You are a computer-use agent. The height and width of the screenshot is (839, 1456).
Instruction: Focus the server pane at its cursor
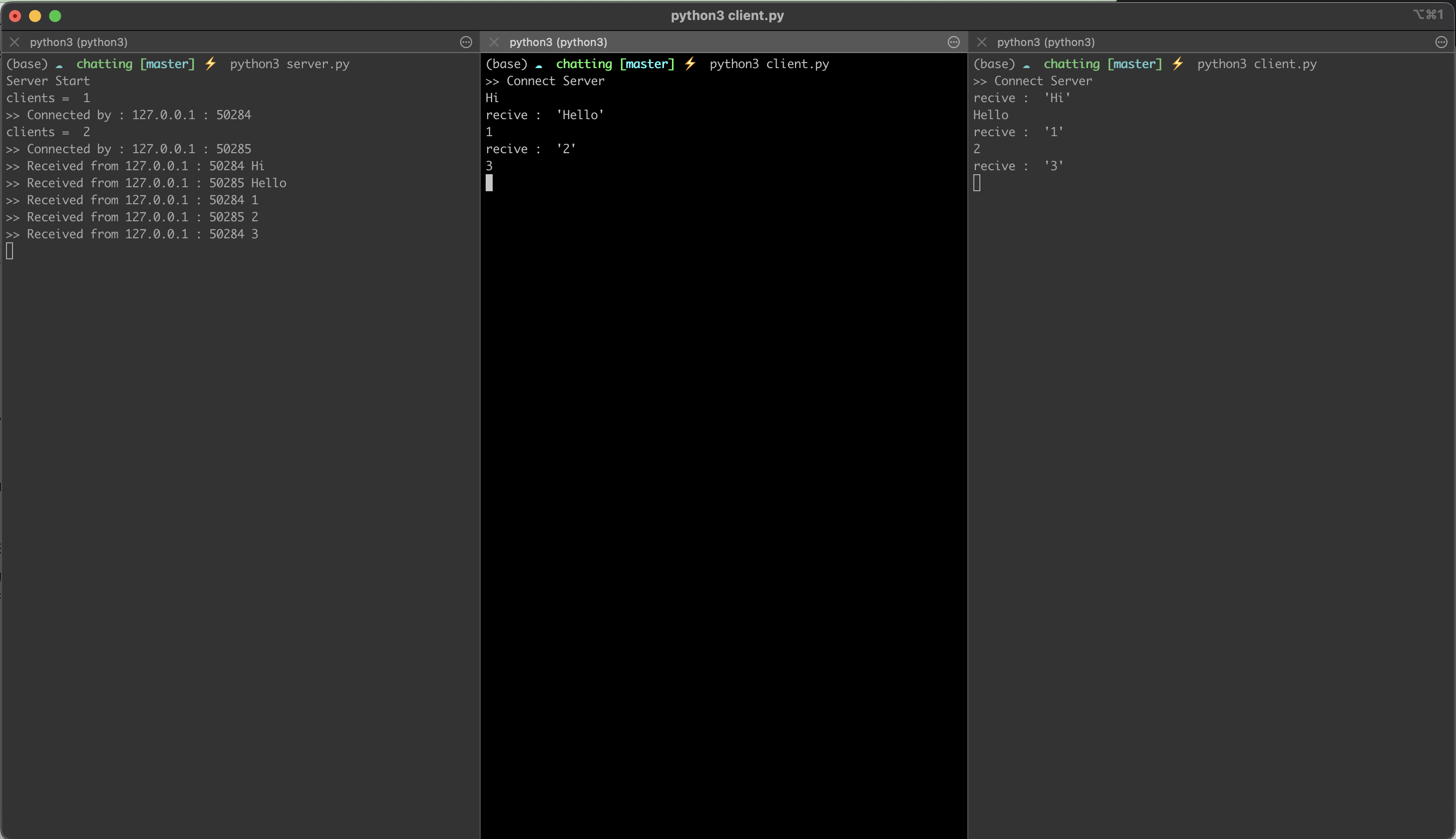(x=10, y=251)
